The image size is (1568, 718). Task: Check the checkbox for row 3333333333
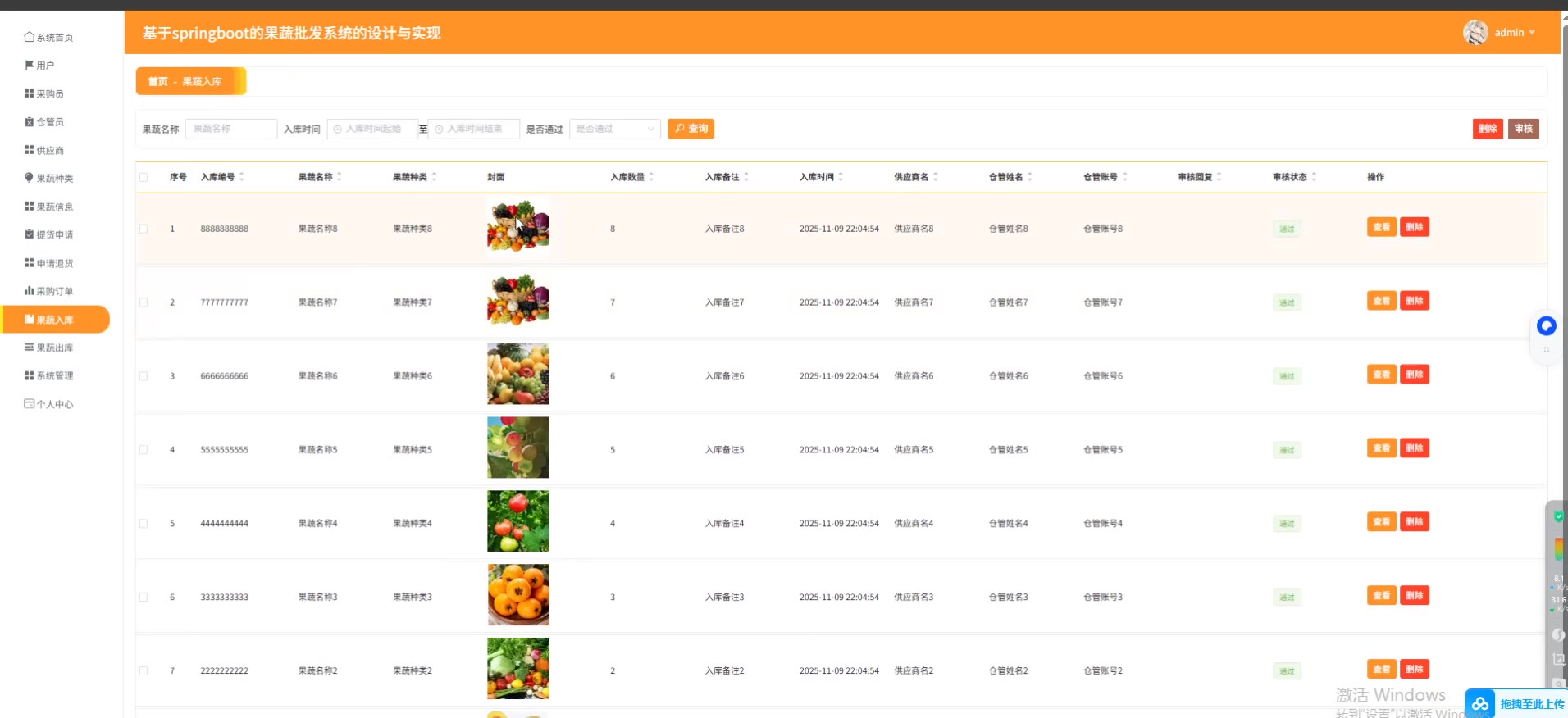(144, 598)
